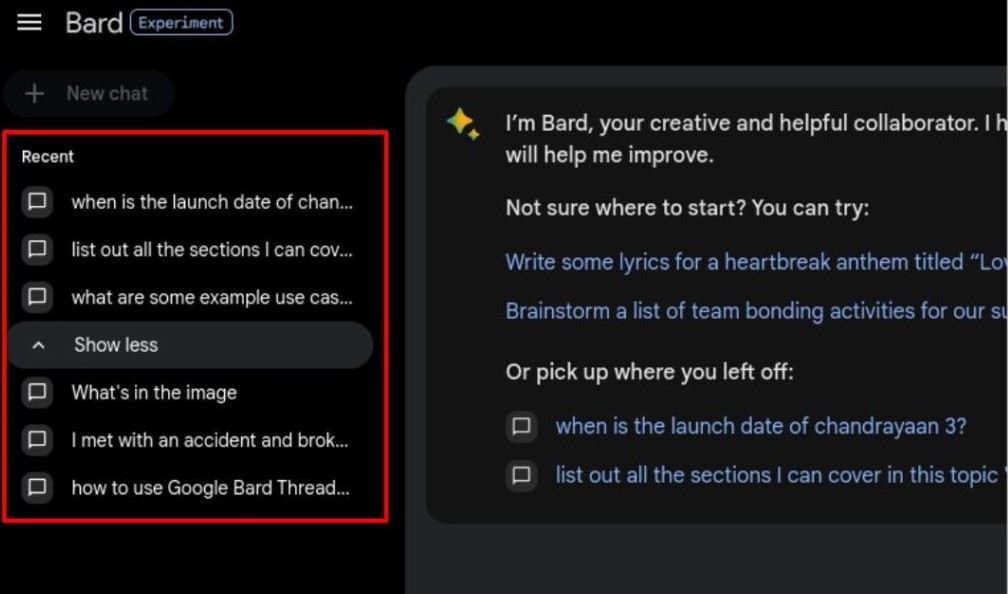
Task: Click chat icon beside 'I met with an accident'
Action: (37, 440)
